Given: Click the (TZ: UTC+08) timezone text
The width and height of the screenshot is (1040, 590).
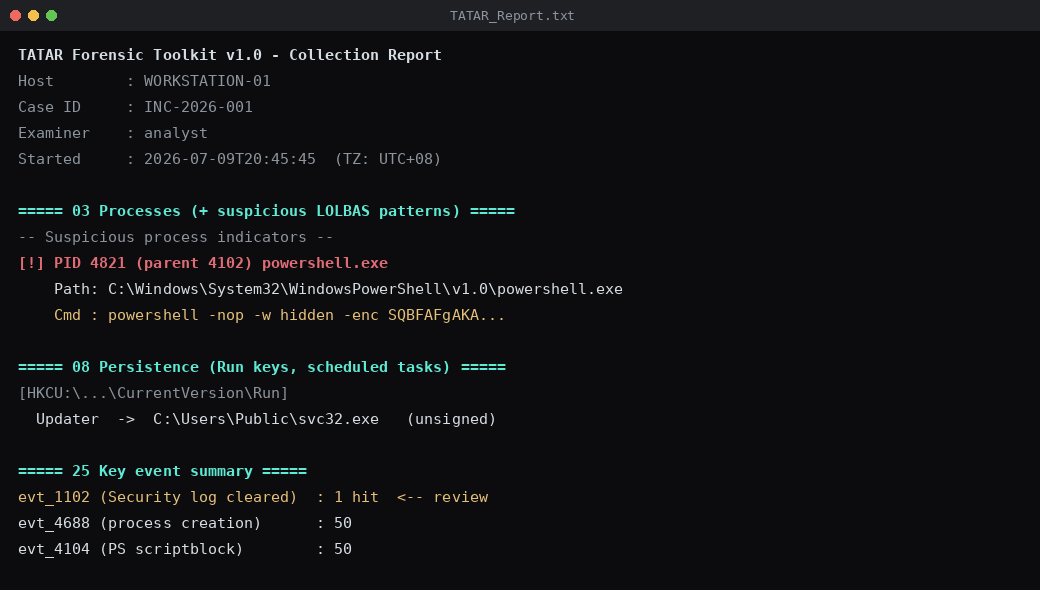Looking at the screenshot, I should click(x=387, y=159).
